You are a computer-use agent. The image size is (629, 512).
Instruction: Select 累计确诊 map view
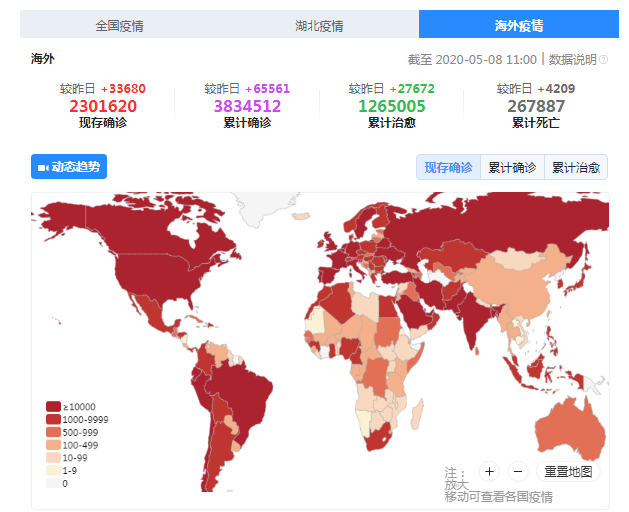512,167
